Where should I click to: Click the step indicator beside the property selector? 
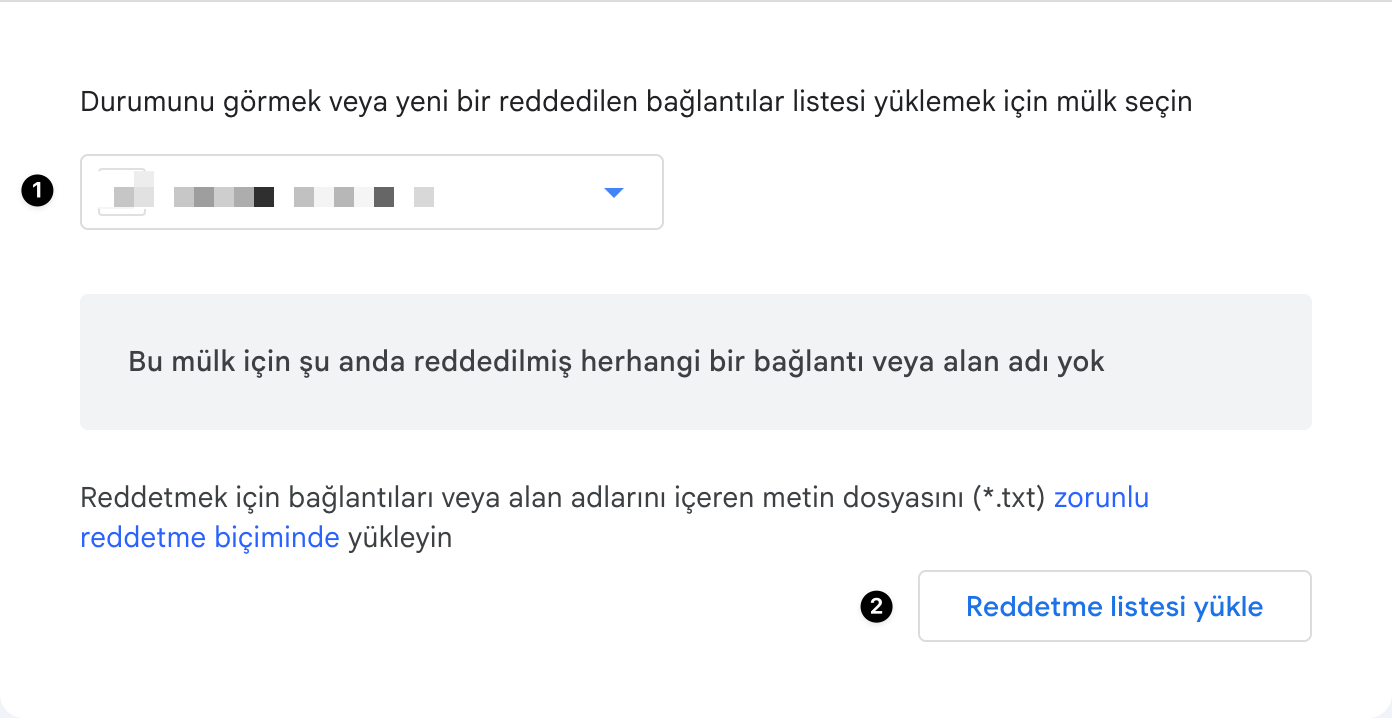tap(37, 192)
